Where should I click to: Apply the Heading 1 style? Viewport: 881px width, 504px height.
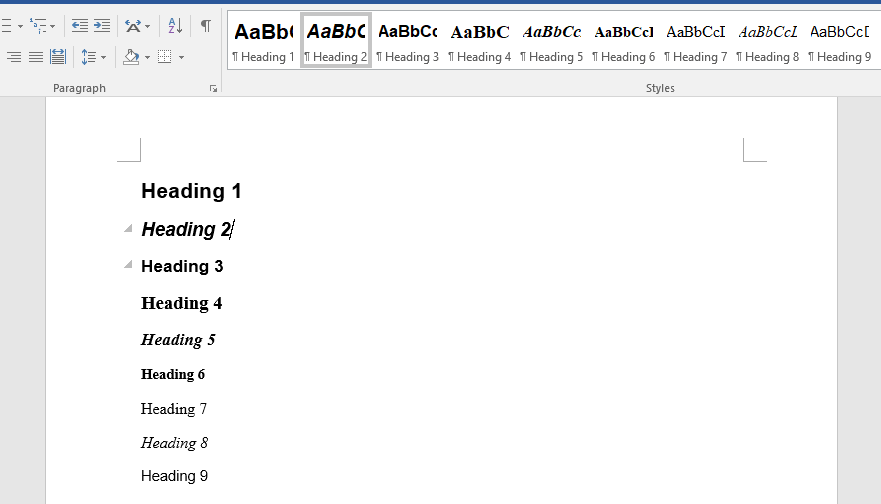tap(264, 40)
